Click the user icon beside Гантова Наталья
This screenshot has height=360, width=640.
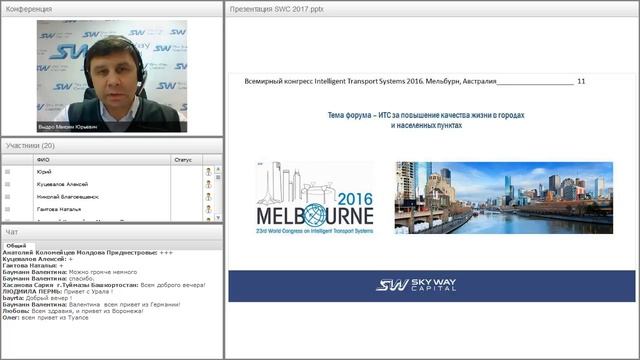209,209
